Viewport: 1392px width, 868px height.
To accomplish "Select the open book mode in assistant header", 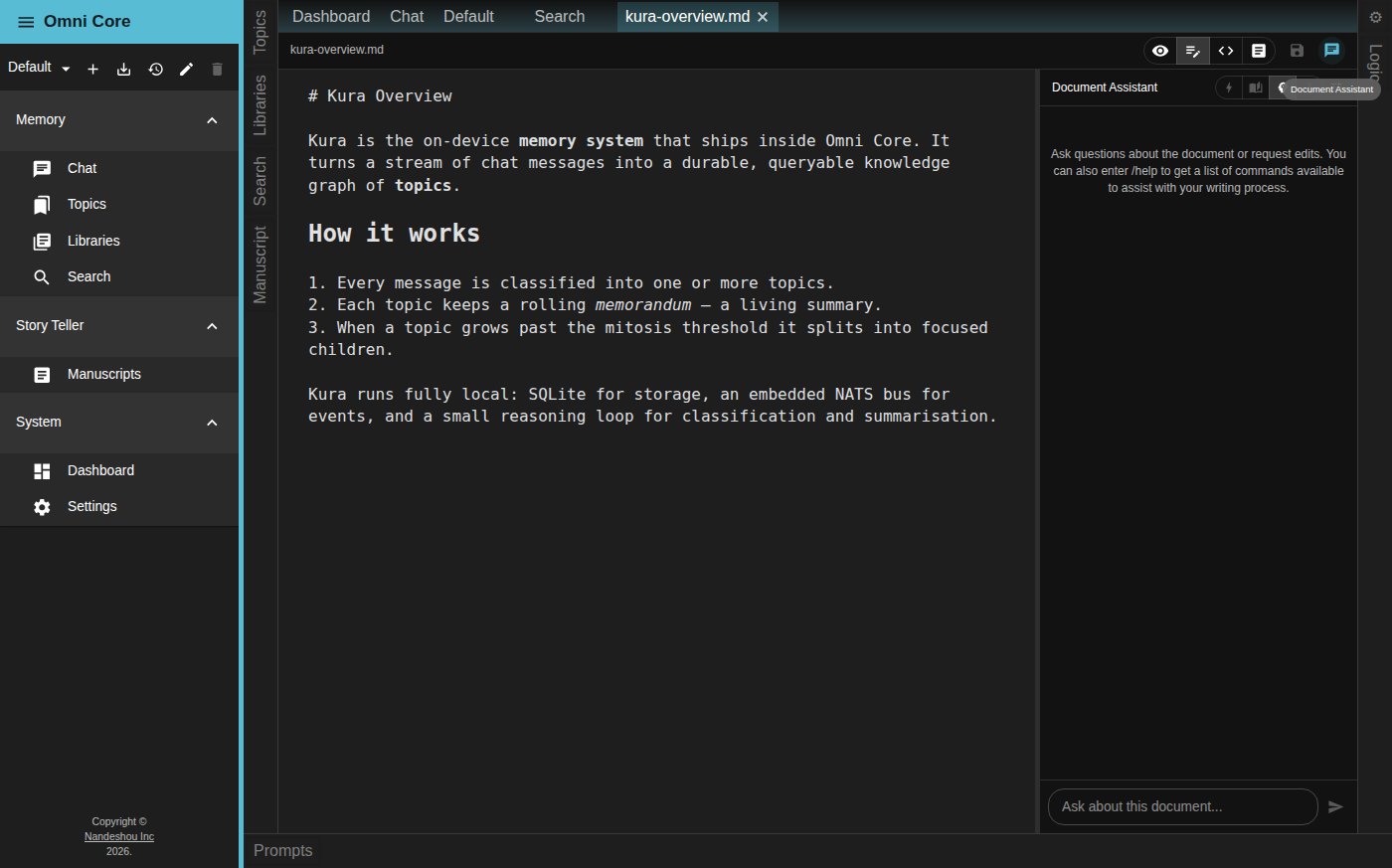I will click(1256, 87).
